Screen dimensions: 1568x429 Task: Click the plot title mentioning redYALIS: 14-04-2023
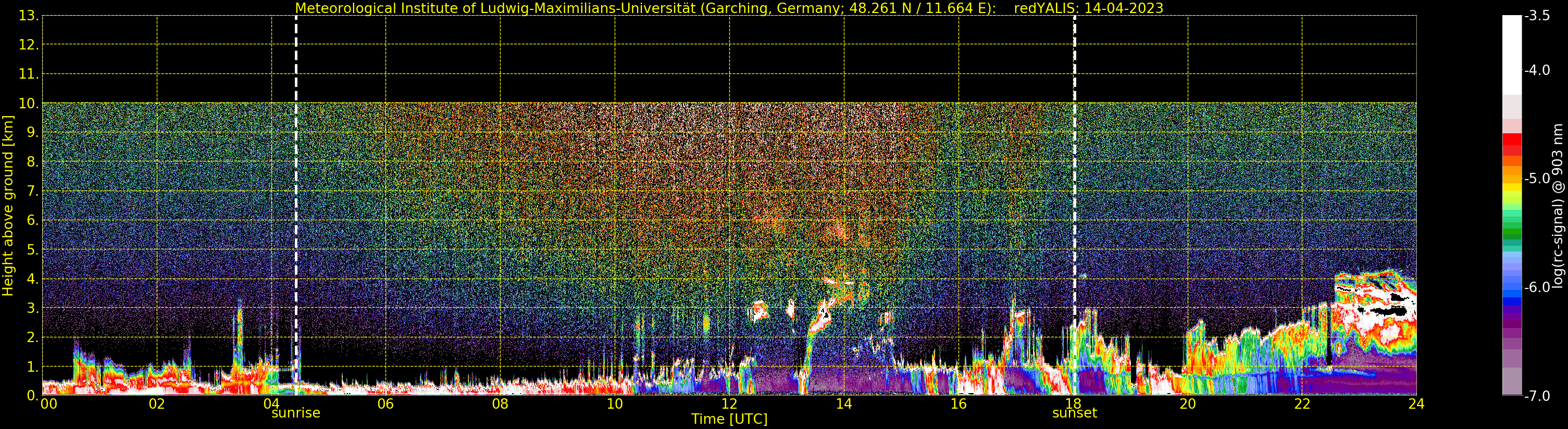[x=729, y=8]
